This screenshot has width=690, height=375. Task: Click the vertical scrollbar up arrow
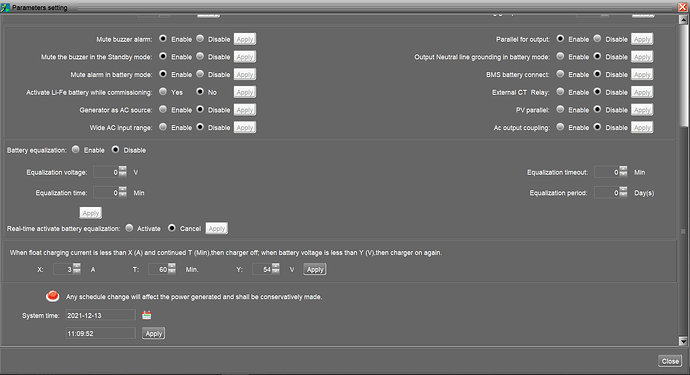point(683,19)
